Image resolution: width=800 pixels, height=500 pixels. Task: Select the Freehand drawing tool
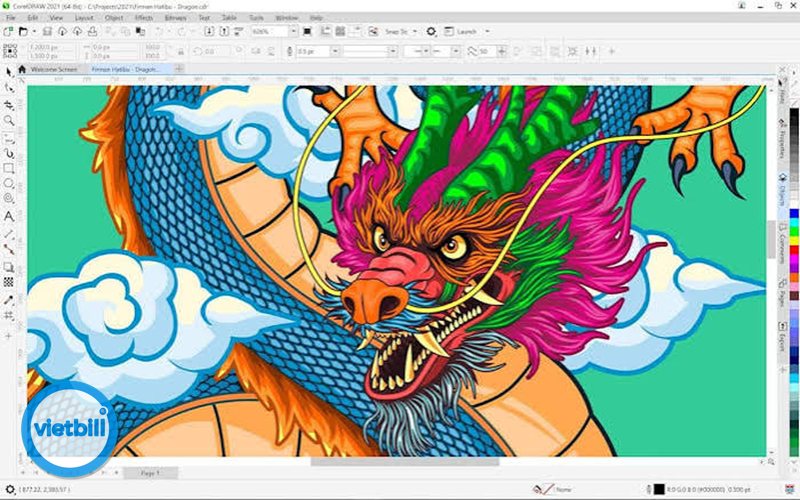(9, 138)
